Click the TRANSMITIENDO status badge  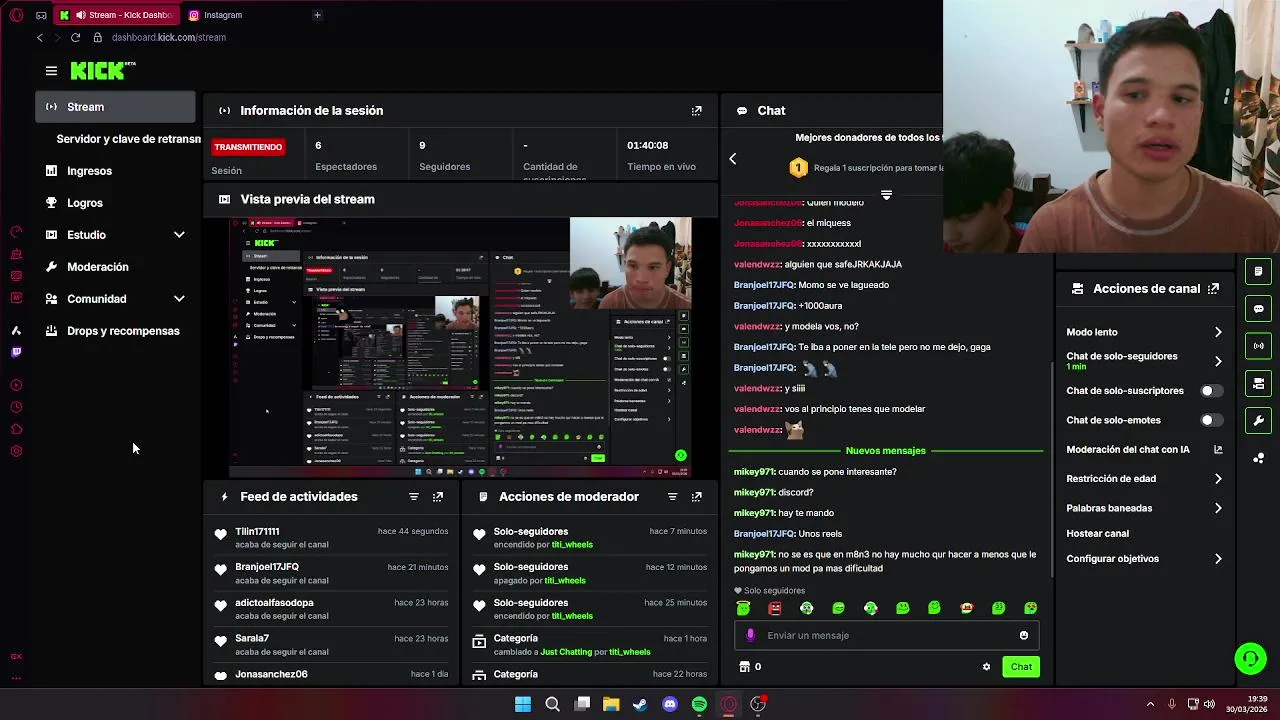pos(248,147)
